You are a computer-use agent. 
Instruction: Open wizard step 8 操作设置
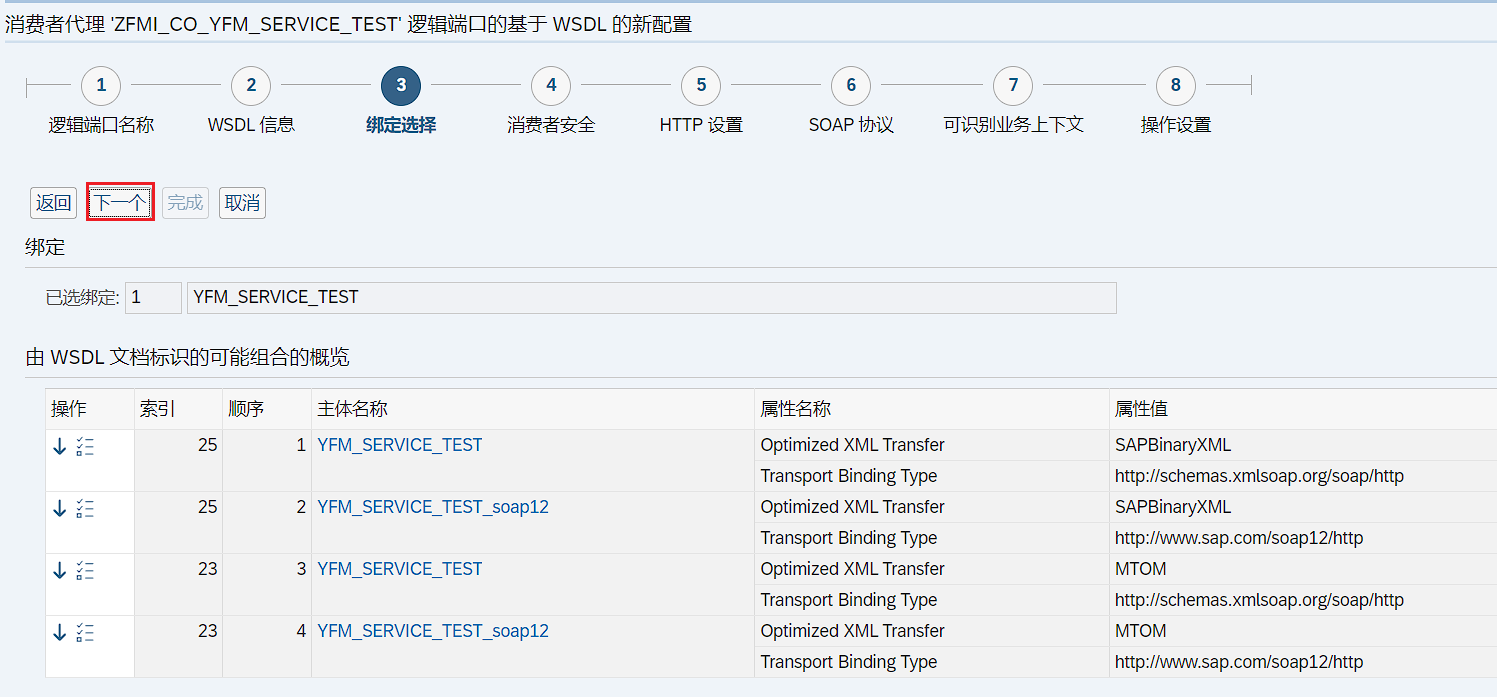[x=1175, y=86]
